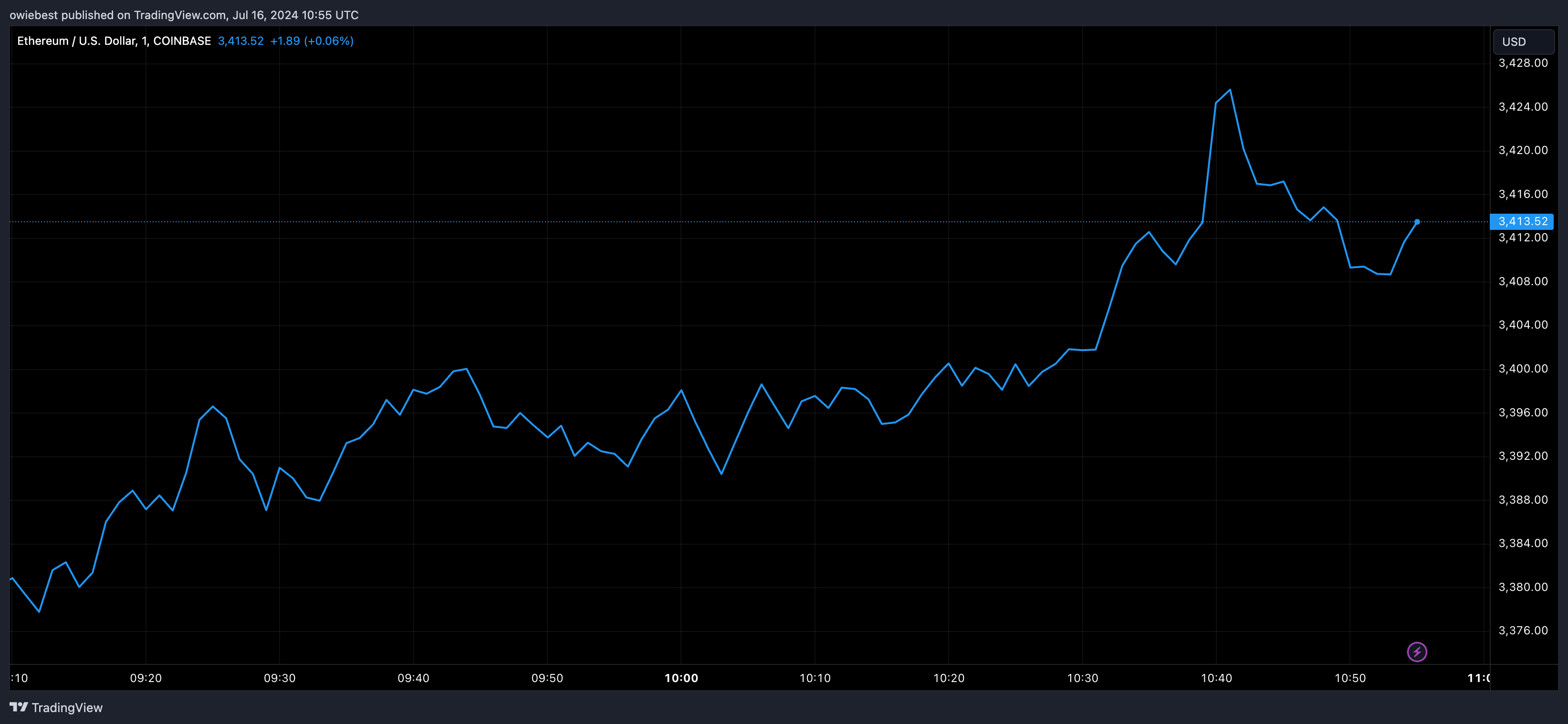Click the 3,412.00 price axis label

(1523, 238)
